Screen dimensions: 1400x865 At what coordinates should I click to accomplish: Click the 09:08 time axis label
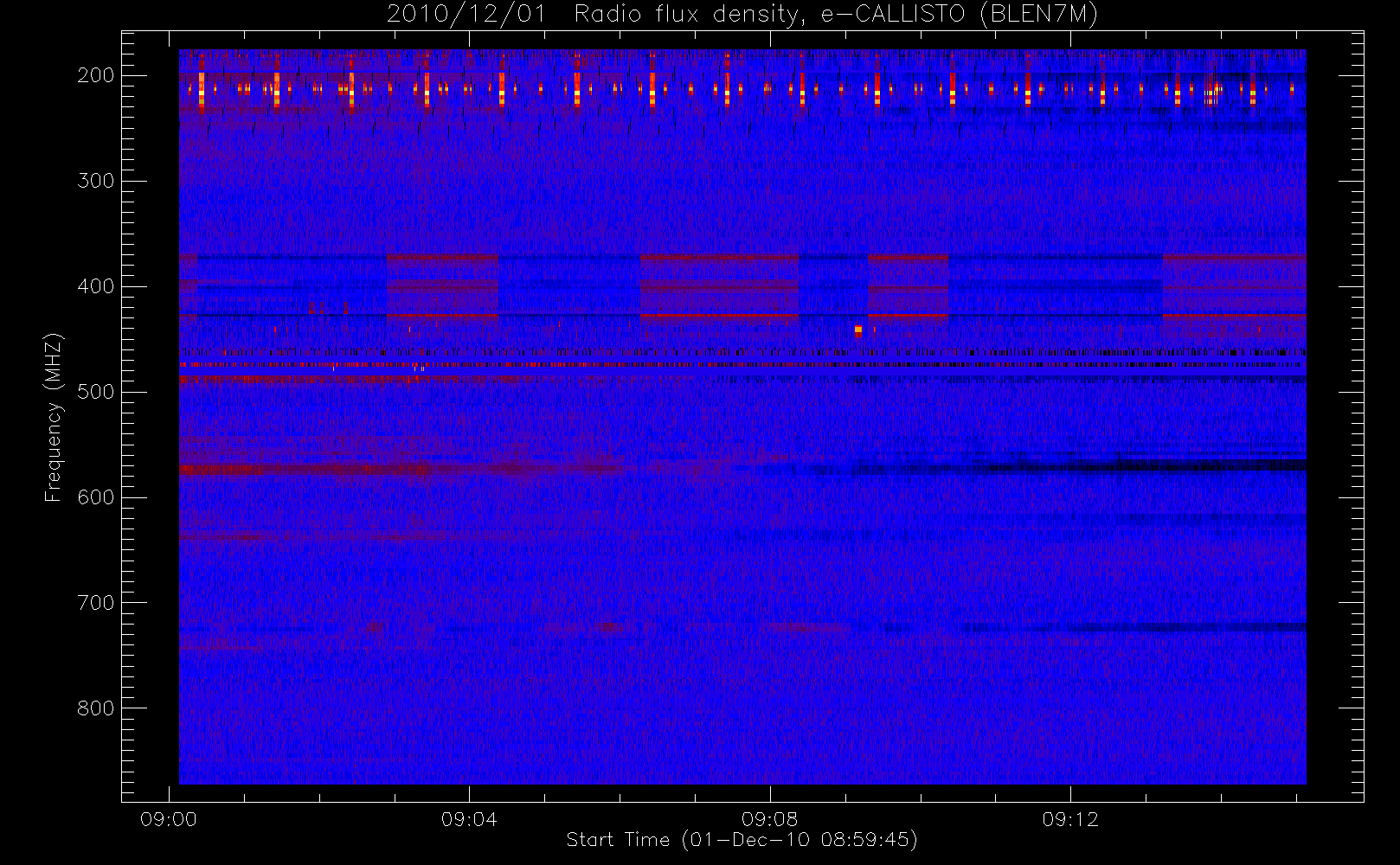(x=769, y=819)
